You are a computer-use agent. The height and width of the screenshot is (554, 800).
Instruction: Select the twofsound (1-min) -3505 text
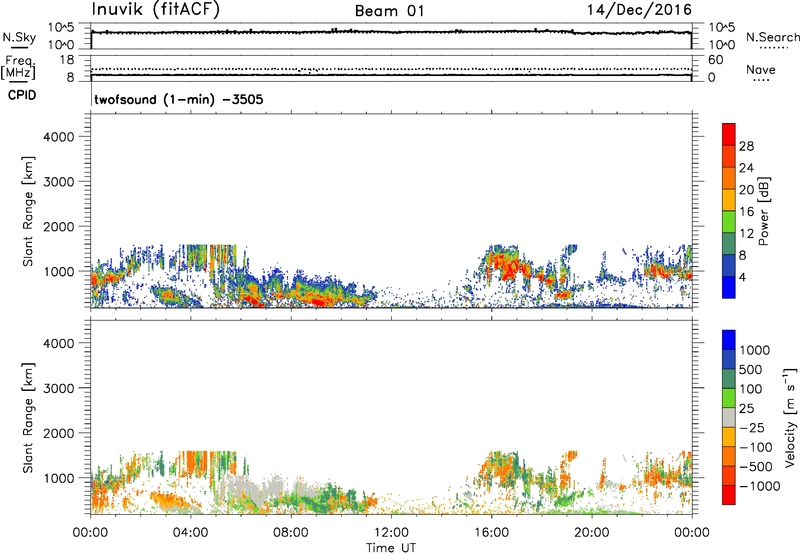coord(179,99)
